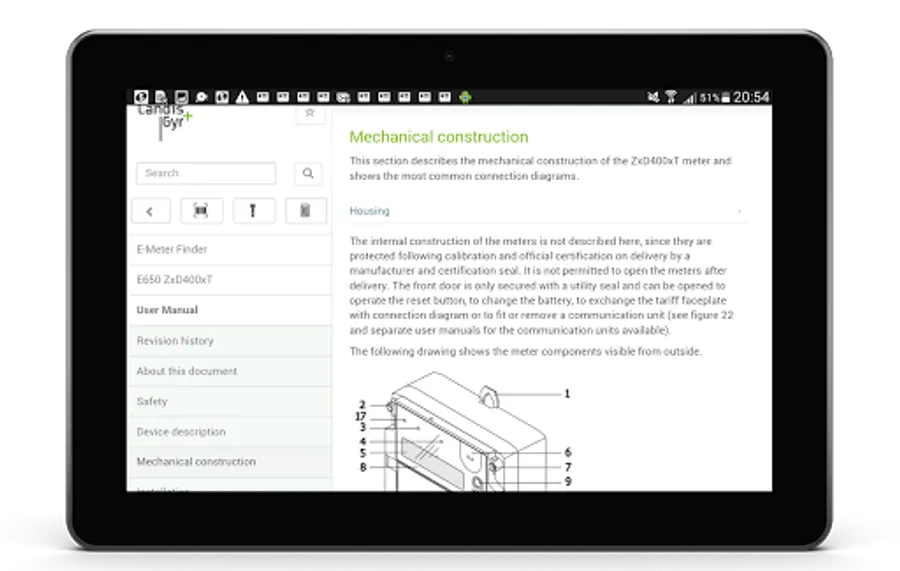Screen dimensions: 900x571
Task: Click sentence 'The following drawing shows'
Action: 525,351
